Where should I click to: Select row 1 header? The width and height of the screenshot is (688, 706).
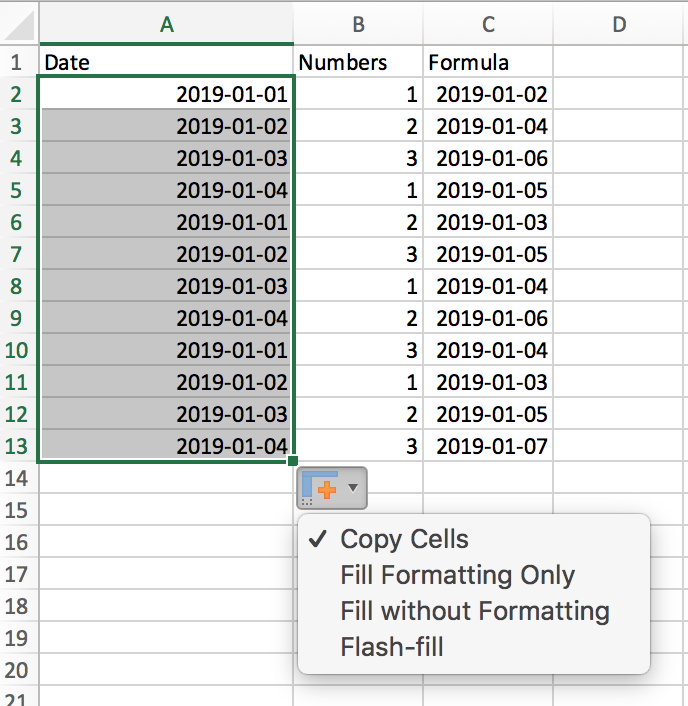(17, 62)
